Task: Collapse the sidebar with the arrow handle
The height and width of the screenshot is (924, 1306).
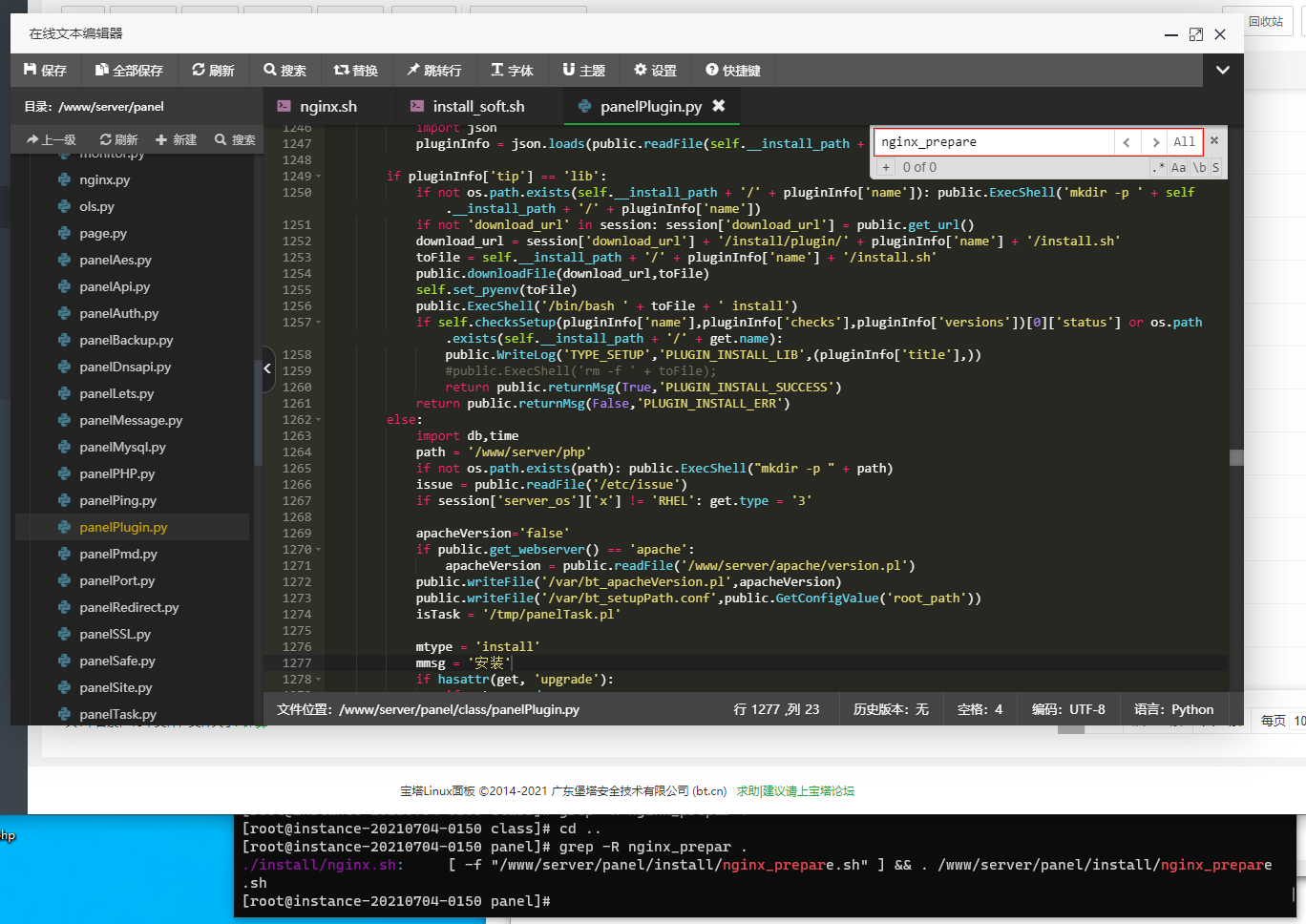Action: pyautogui.click(x=267, y=368)
